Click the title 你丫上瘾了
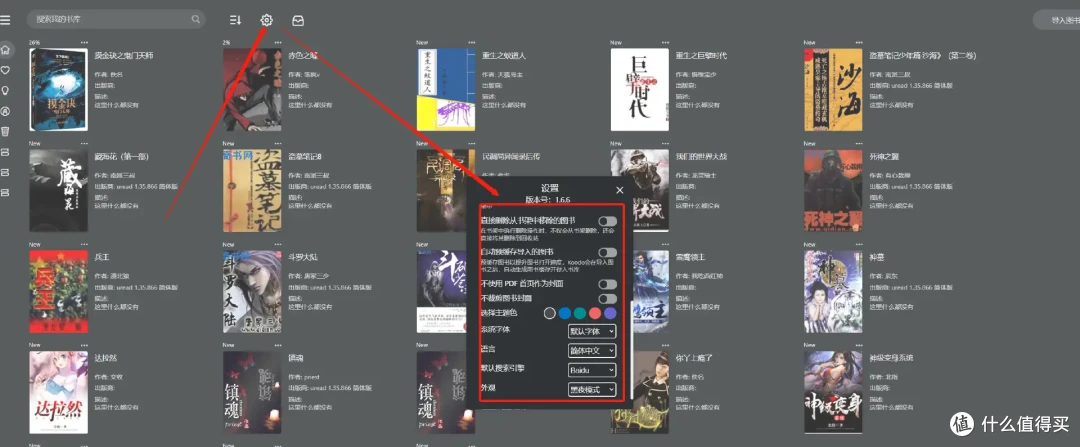Screen dimensions: 1080x447 pos(692,358)
